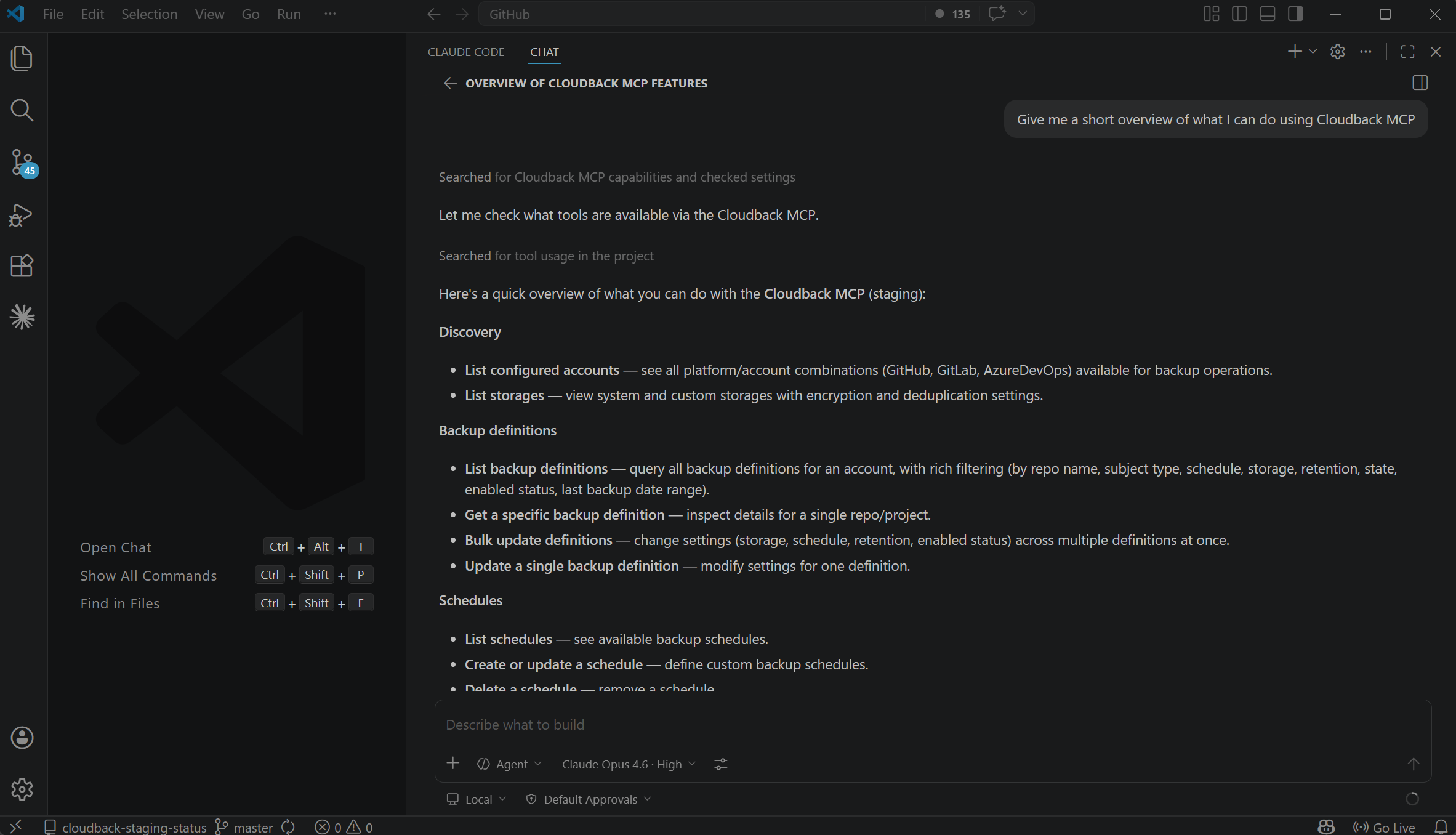Switch to the CHAT tab
This screenshot has width=1456, height=835.
(544, 52)
